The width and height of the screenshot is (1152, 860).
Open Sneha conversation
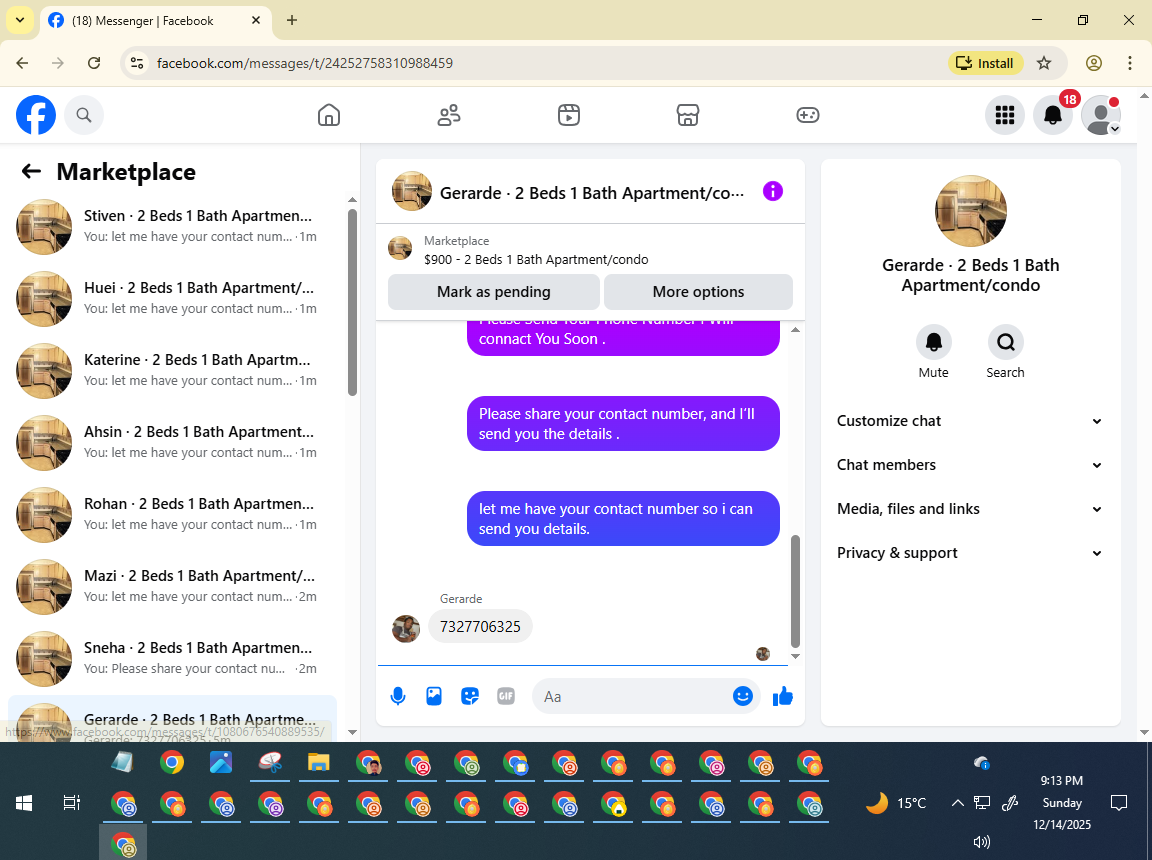[x=173, y=658]
